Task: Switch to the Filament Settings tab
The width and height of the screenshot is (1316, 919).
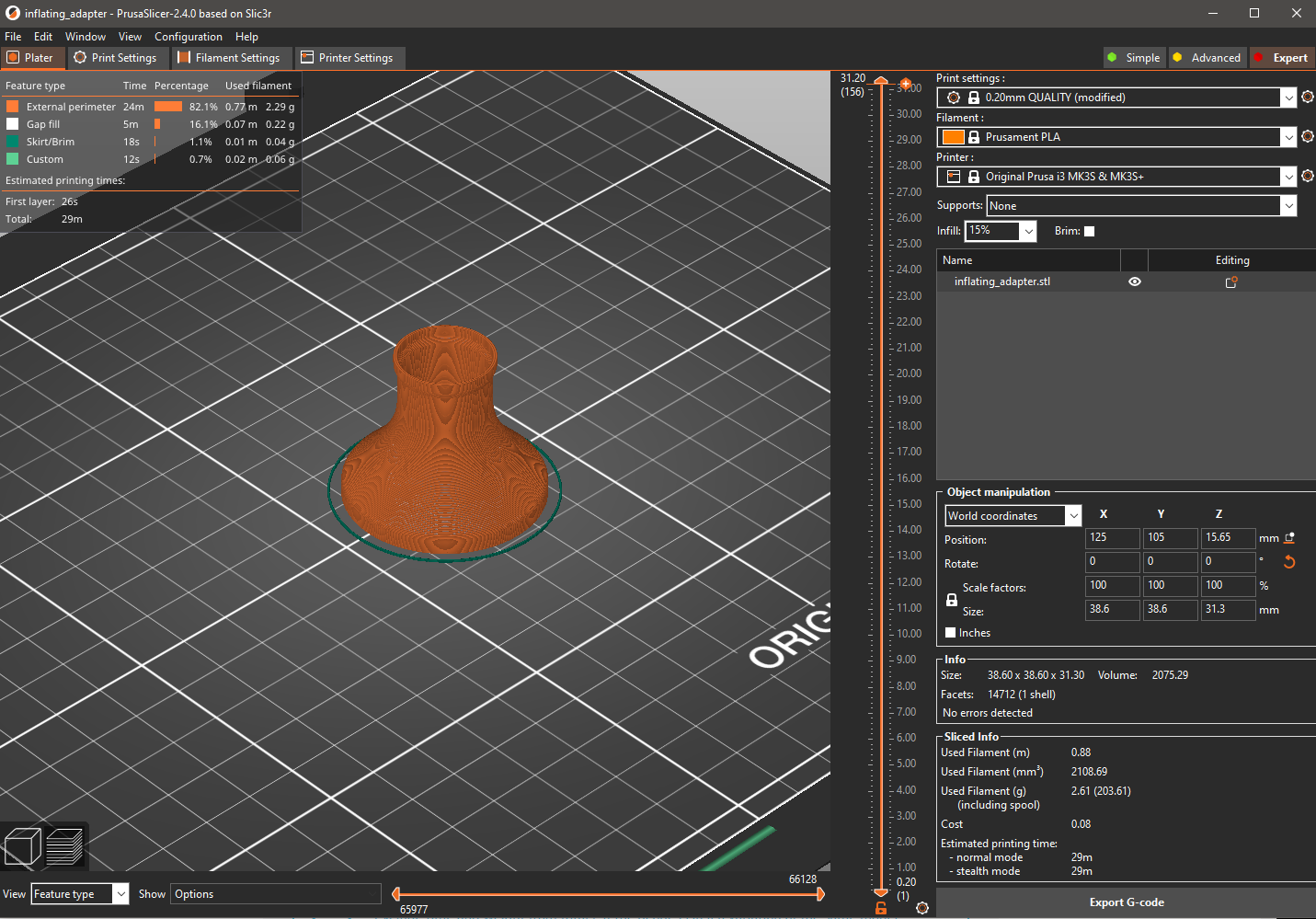Action: point(229,58)
